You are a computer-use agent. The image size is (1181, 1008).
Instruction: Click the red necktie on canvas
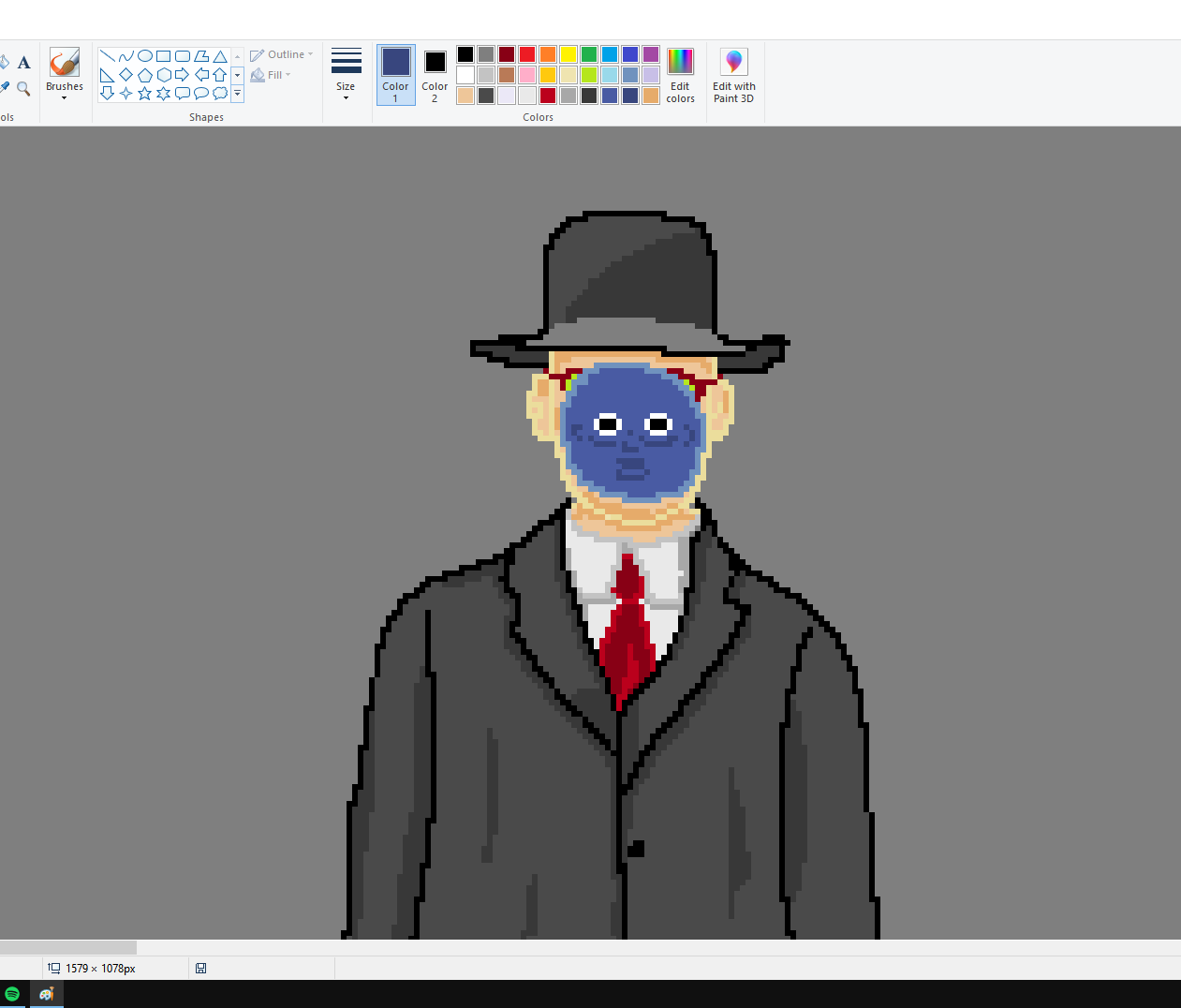[x=627, y=630]
